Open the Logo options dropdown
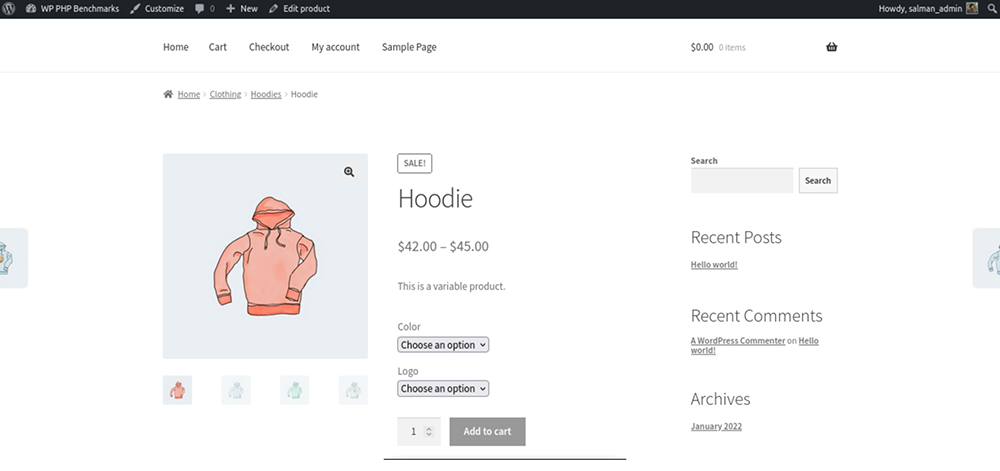1000x471 pixels. coord(443,389)
